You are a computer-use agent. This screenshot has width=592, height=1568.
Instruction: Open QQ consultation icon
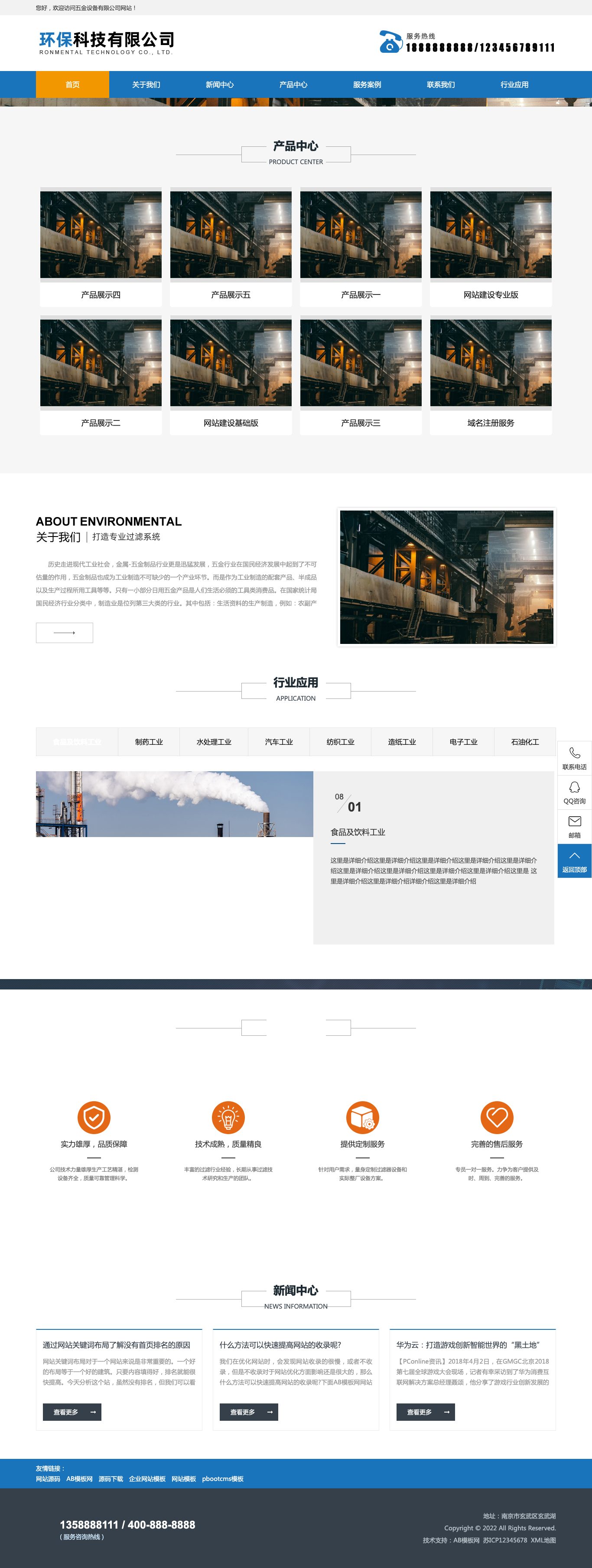[574, 787]
